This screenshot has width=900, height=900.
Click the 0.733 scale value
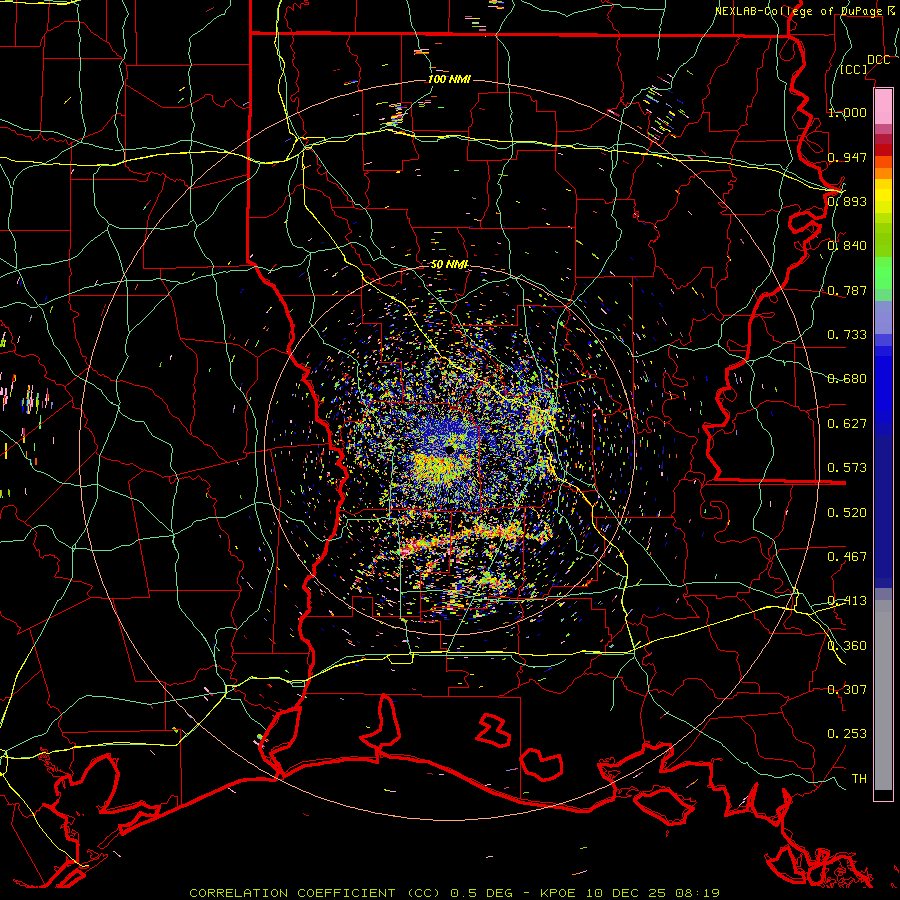[847, 335]
